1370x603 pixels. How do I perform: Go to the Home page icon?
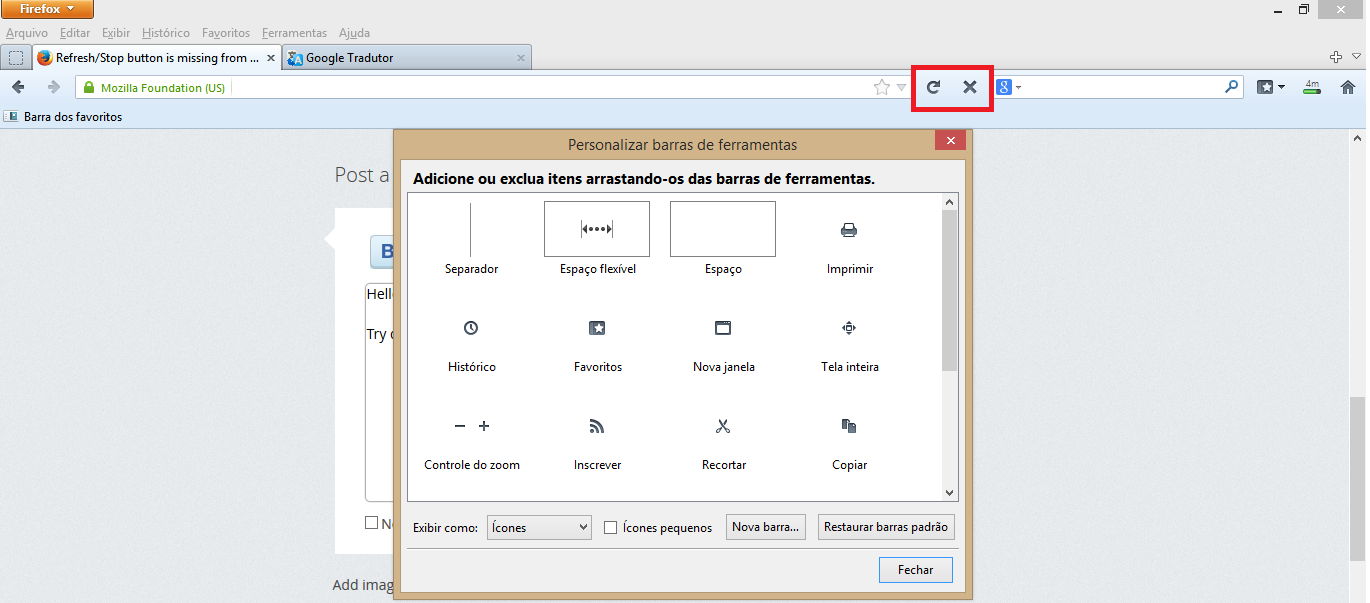click(x=1348, y=87)
